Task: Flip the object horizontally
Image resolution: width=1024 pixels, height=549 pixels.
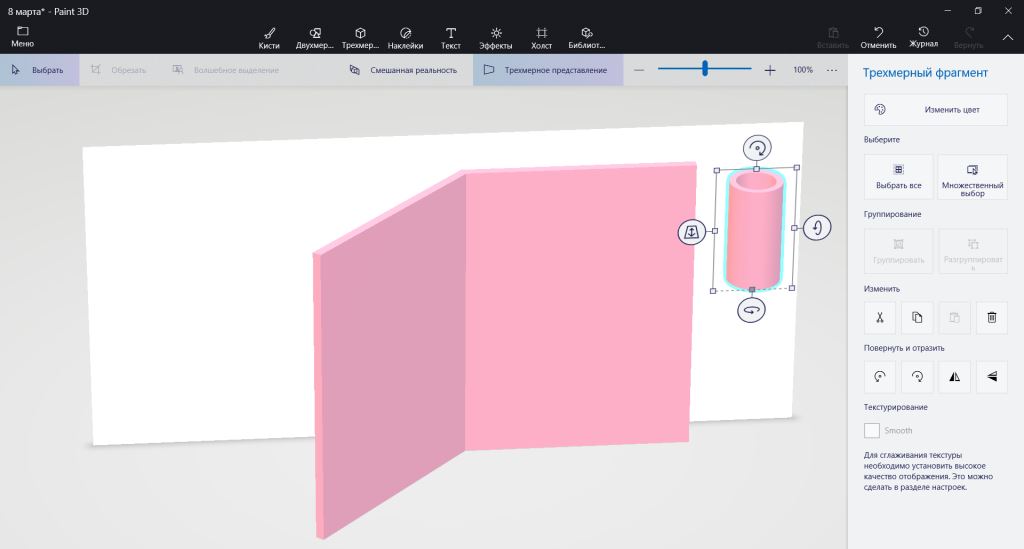Action: 954,377
